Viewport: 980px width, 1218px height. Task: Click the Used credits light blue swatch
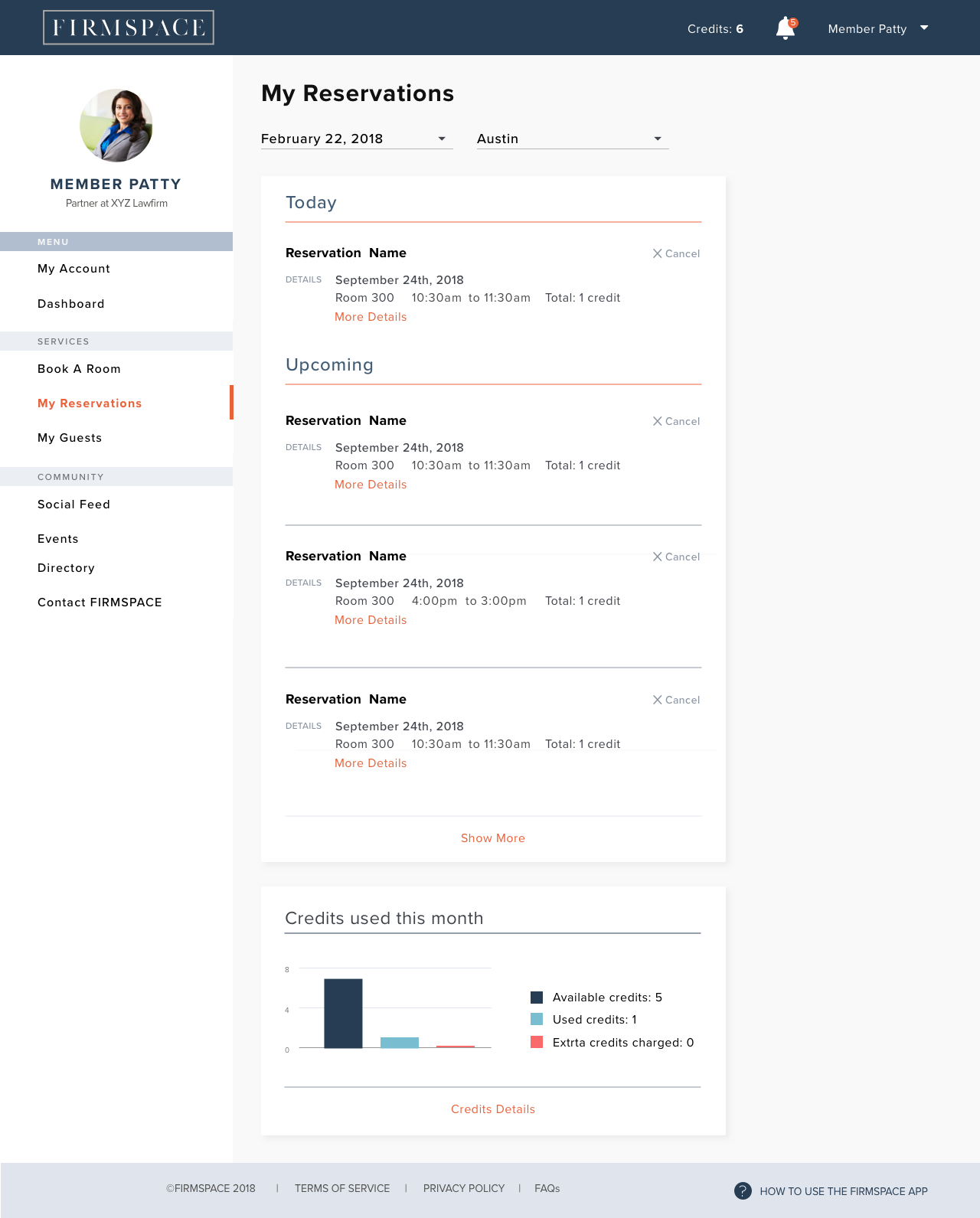click(x=537, y=1020)
